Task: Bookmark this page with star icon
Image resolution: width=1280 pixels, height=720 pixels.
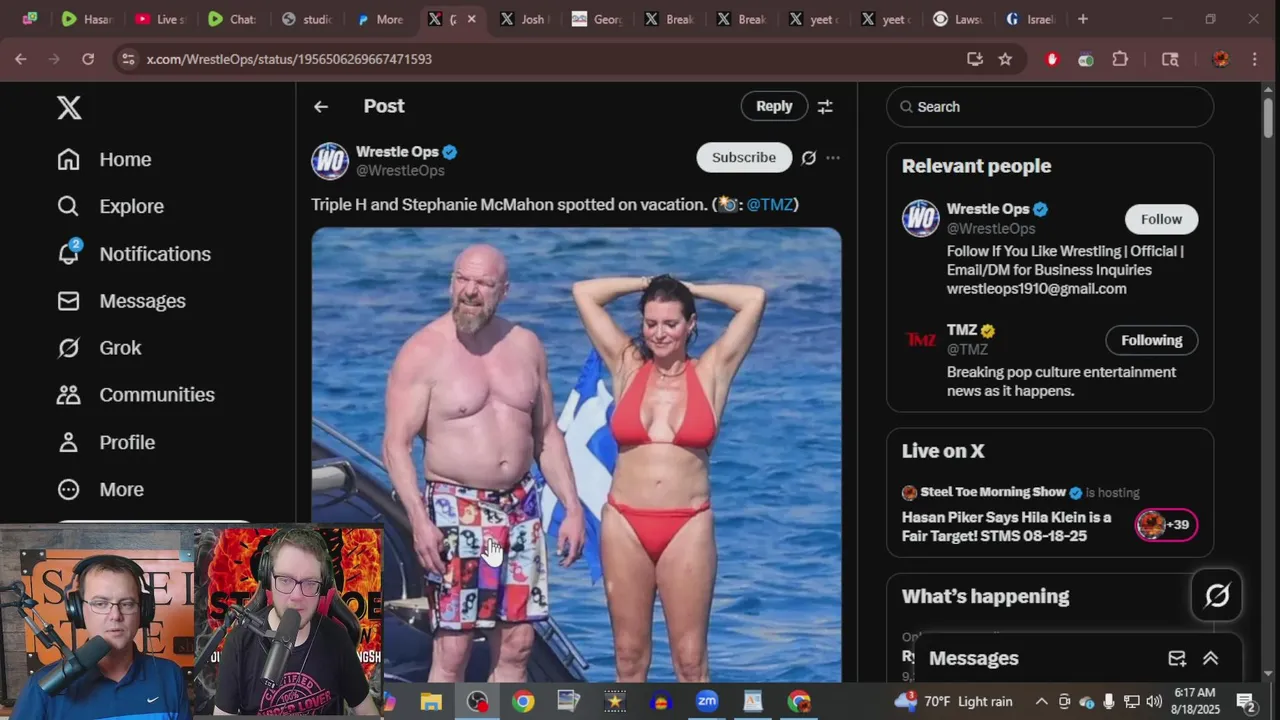Action: coord(1005,59)
